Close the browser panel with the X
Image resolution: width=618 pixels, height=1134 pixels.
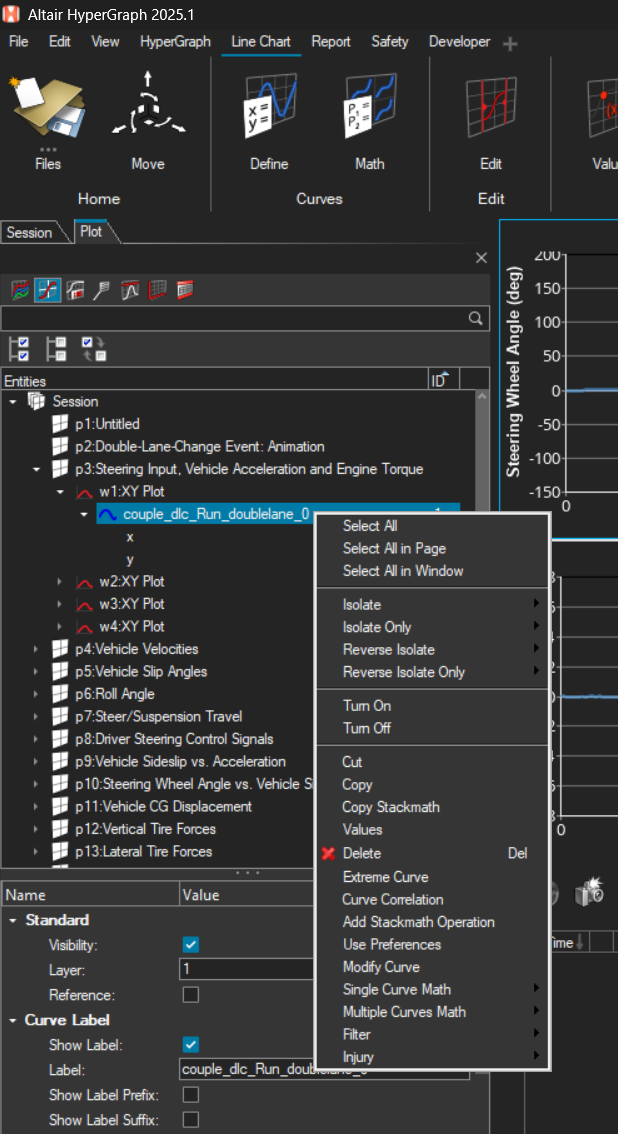pos(481,258)
